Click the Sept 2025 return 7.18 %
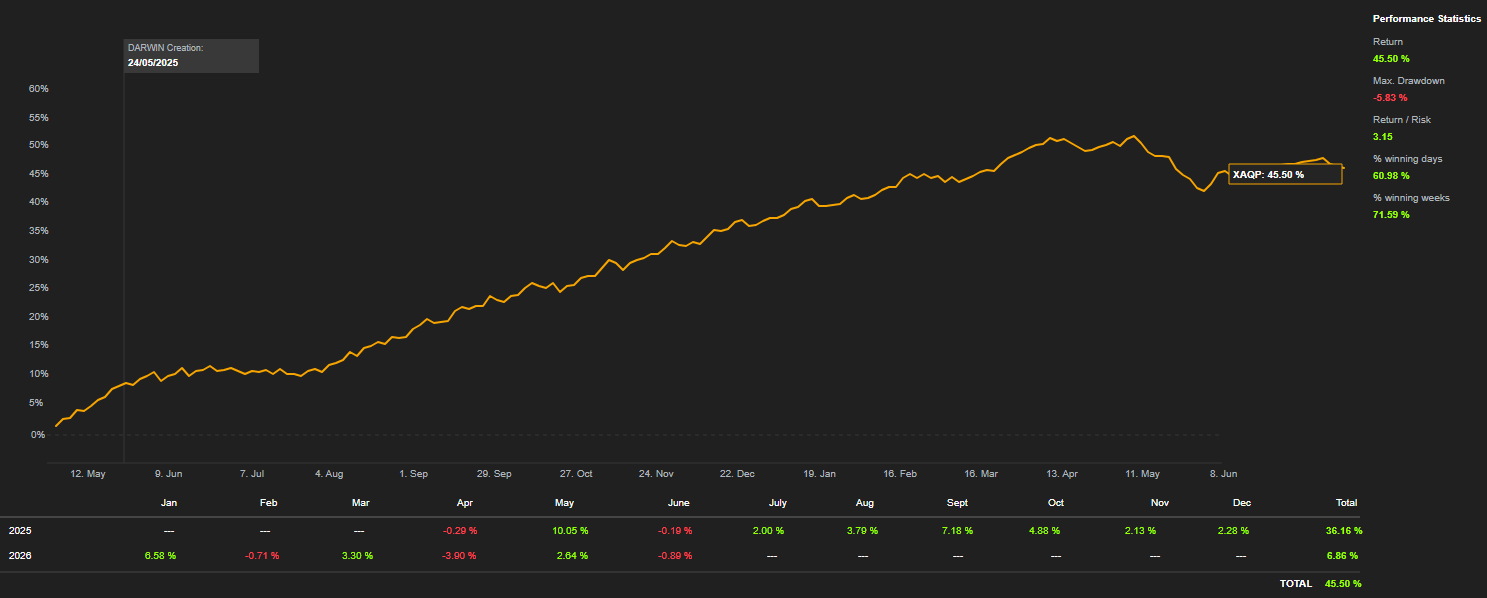 pyautogui.click(x=957, y=530)
